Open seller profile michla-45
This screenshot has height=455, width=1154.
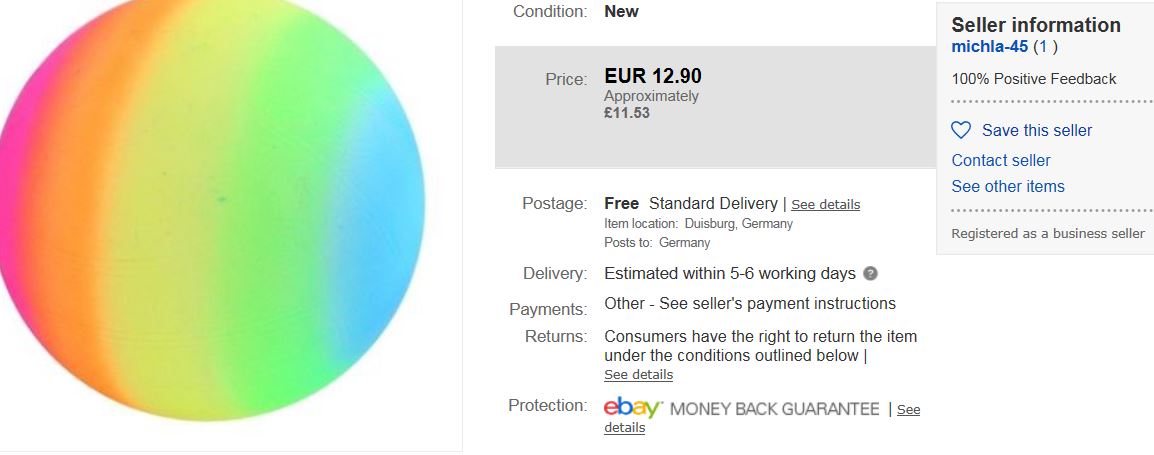coord(990,47)
